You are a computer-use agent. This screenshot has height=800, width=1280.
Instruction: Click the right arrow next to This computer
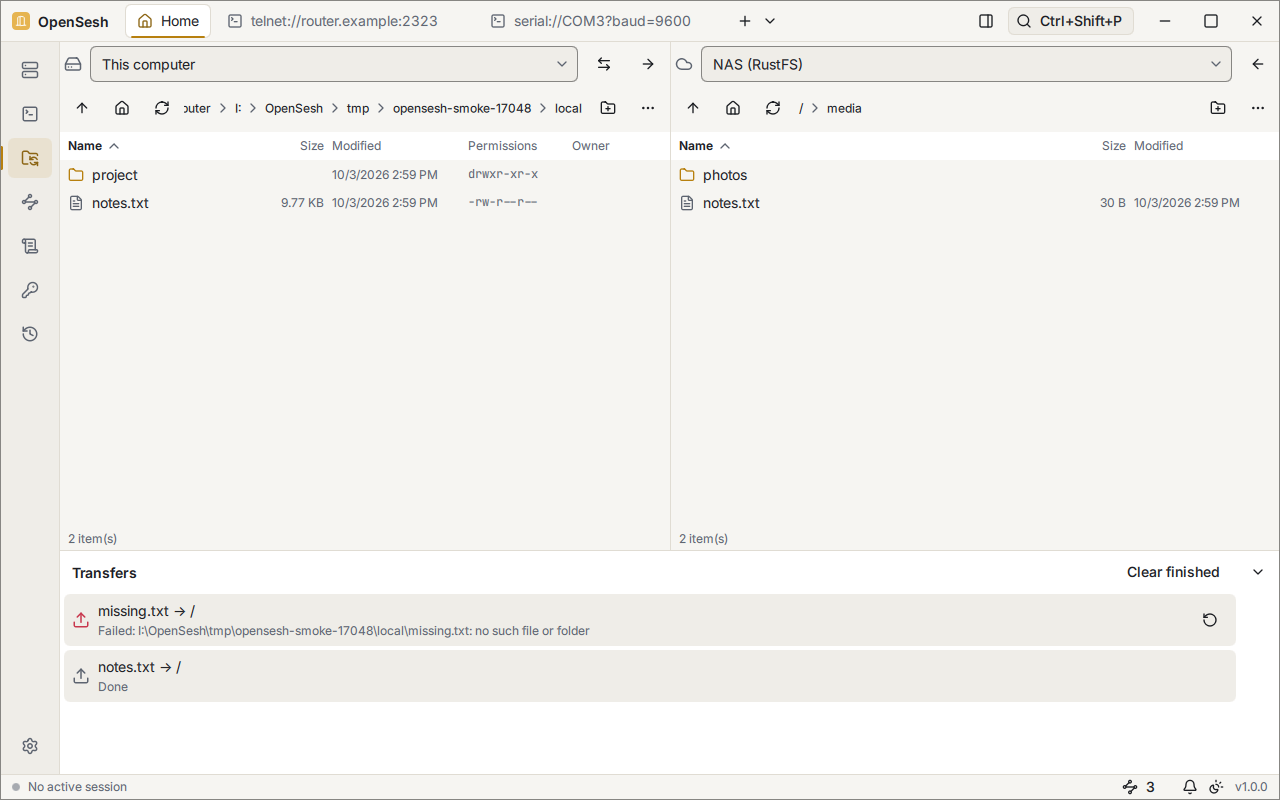tap(648, 64)
